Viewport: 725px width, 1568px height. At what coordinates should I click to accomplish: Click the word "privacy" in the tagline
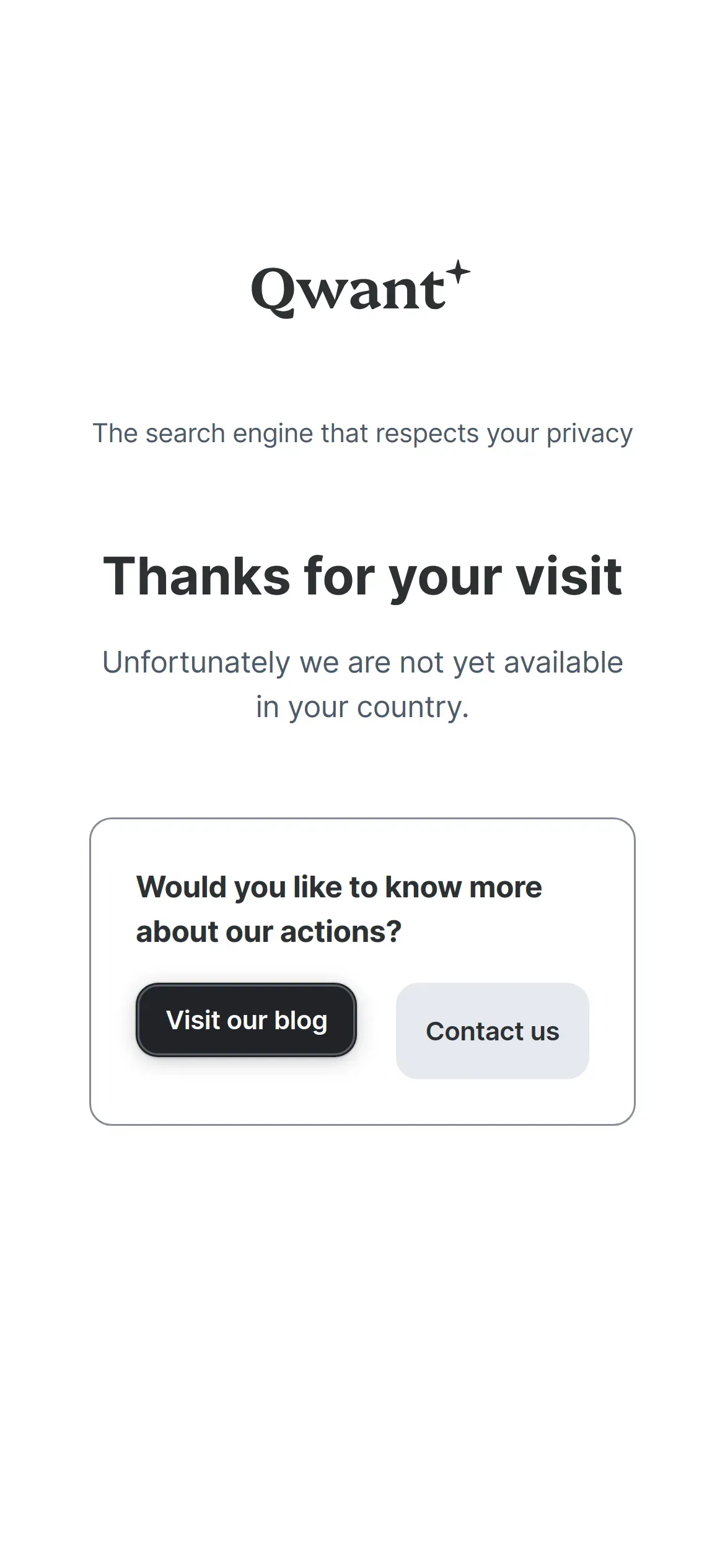coord(589,434)
